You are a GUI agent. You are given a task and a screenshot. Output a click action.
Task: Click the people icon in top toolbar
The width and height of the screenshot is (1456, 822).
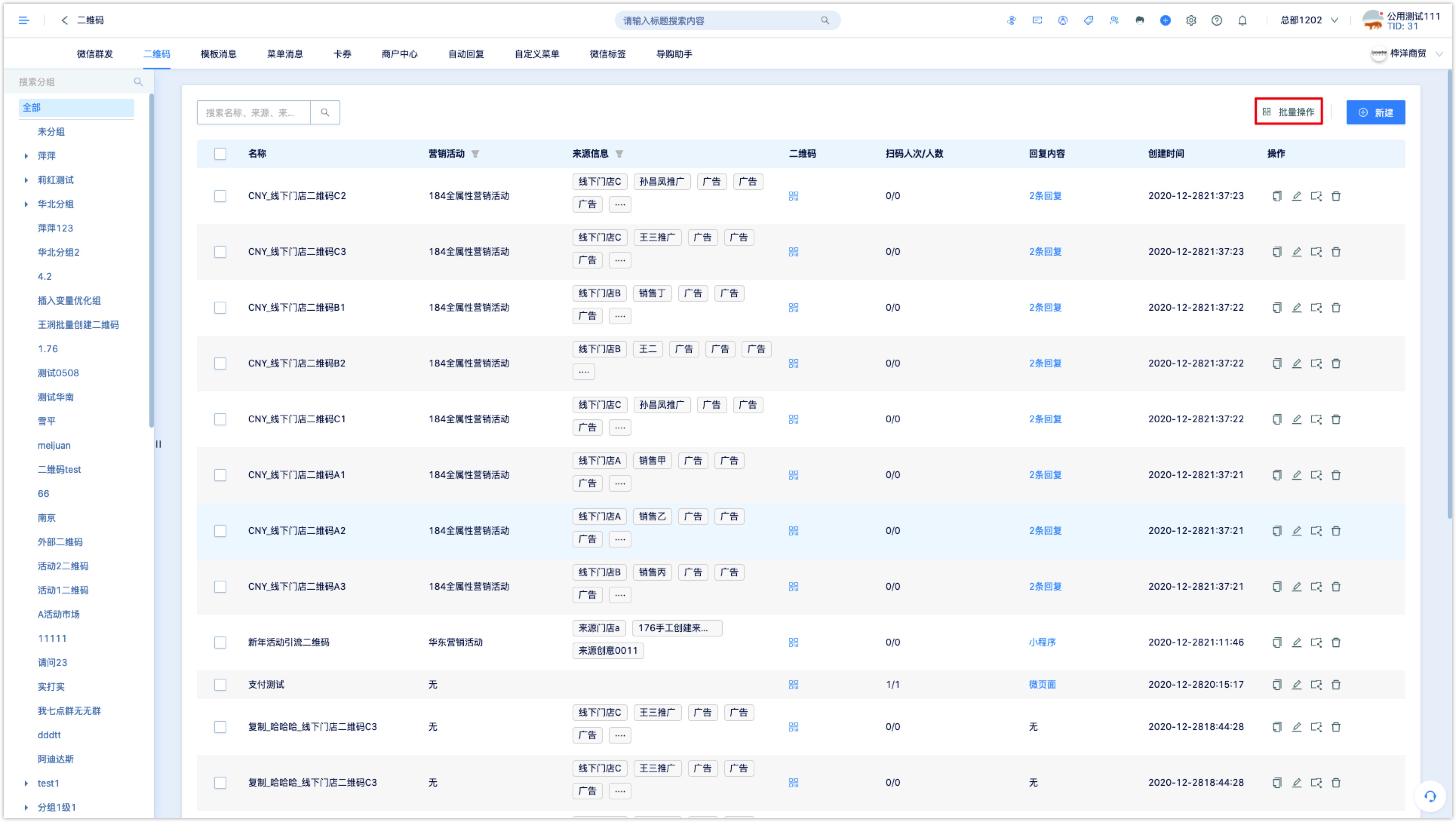tap(1114, 20)
